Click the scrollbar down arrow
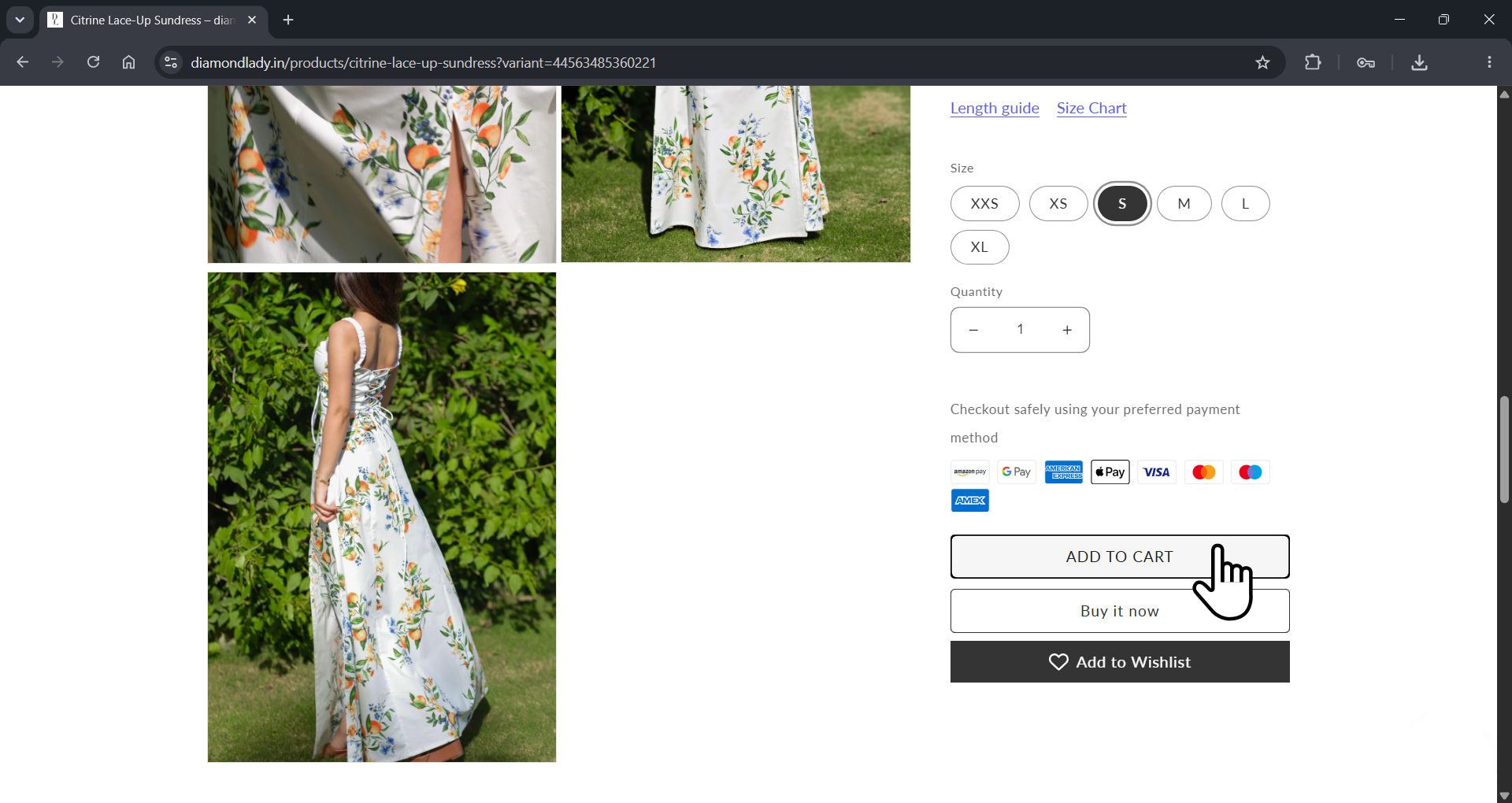 (1503, 795)
